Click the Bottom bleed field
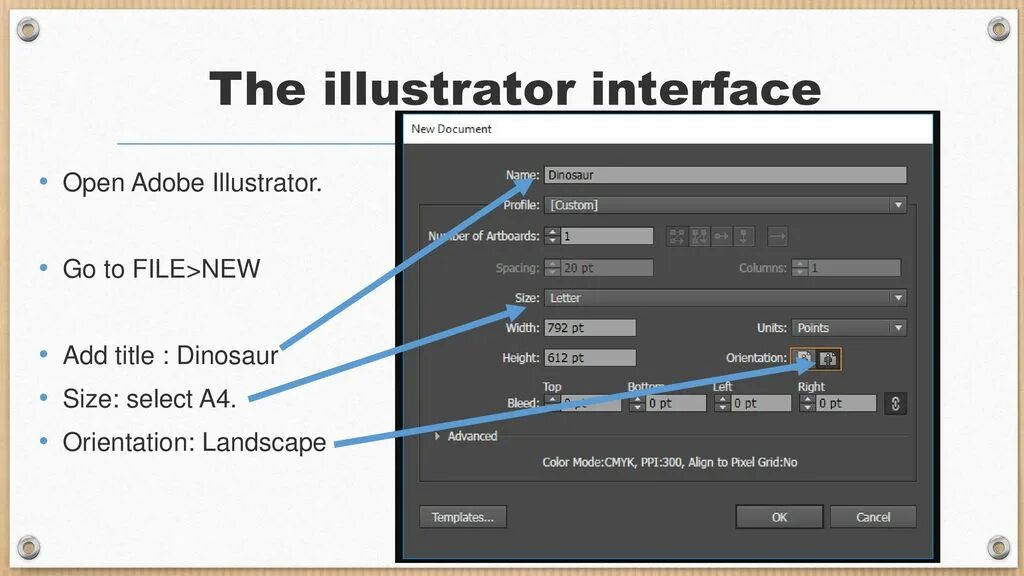Image resolution: width=1024 pixels, height=576 pixels. click(x=677, y=404)
